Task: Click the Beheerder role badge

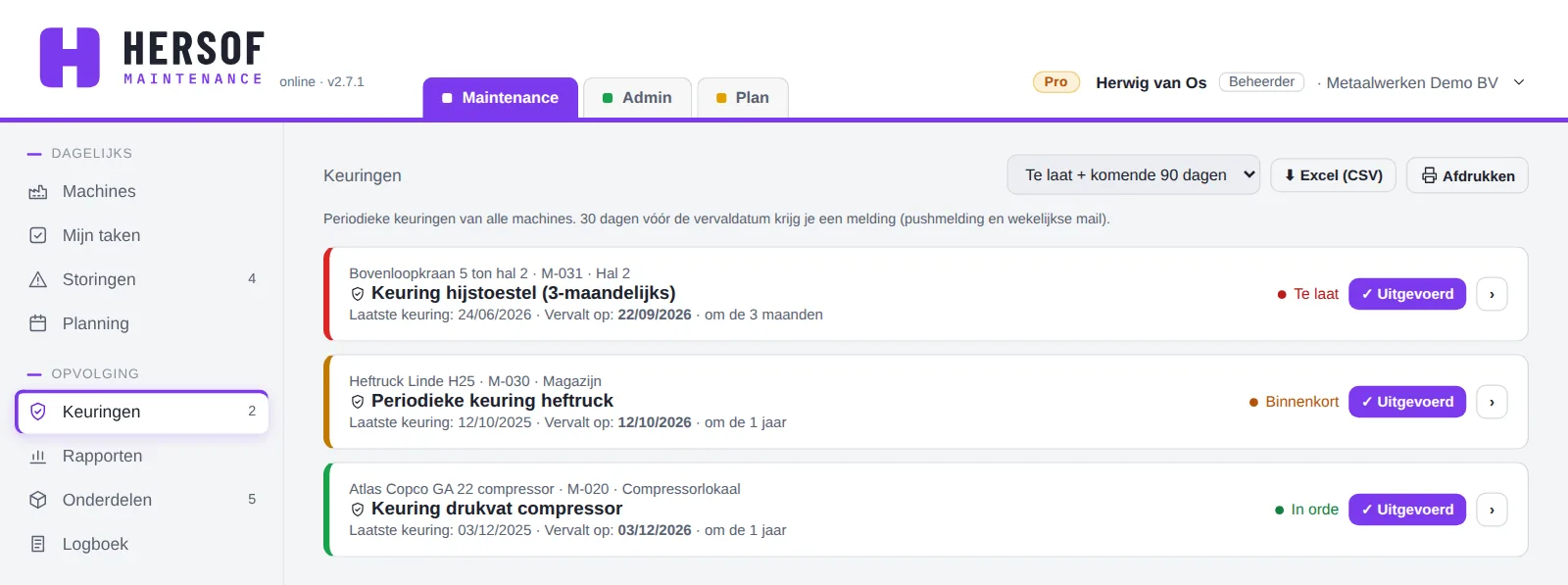Action: point(1261,82)
